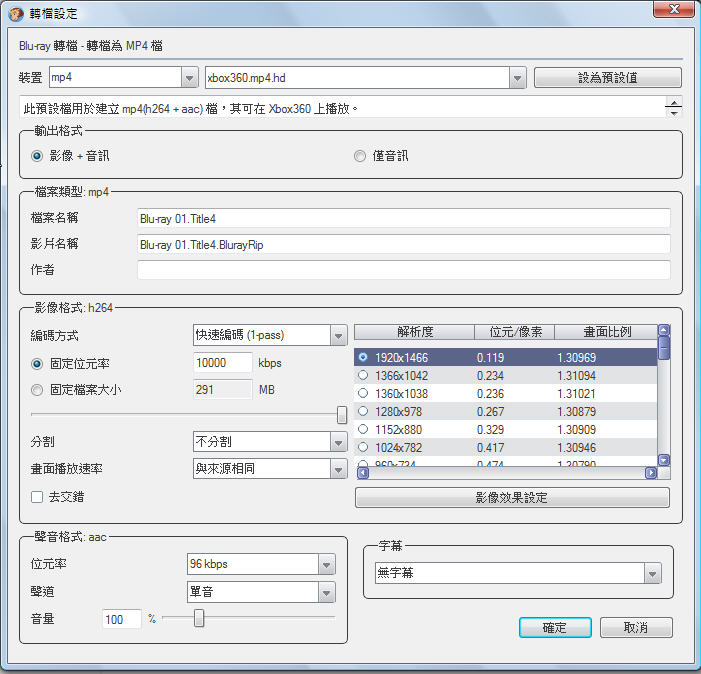Click the 音量 volume slider handle
Viewport: 701px width, 674px height.
[x=199, y=619]
